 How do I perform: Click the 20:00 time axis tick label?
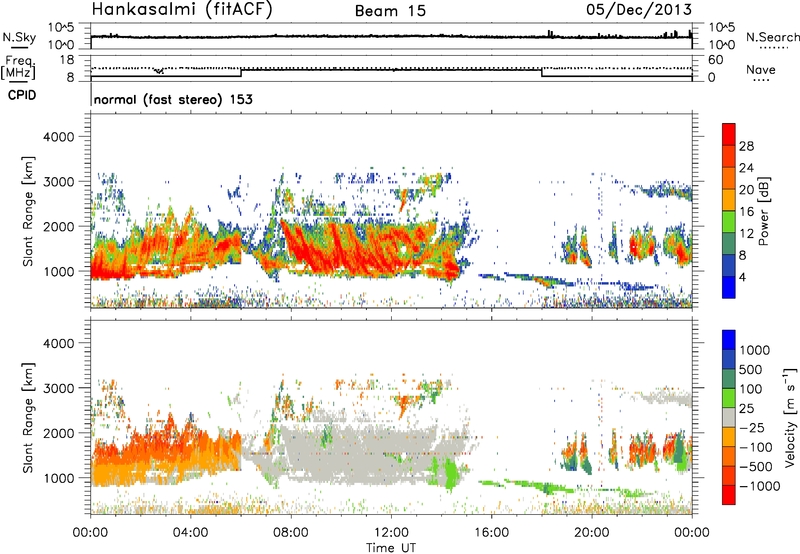[592, 533]
